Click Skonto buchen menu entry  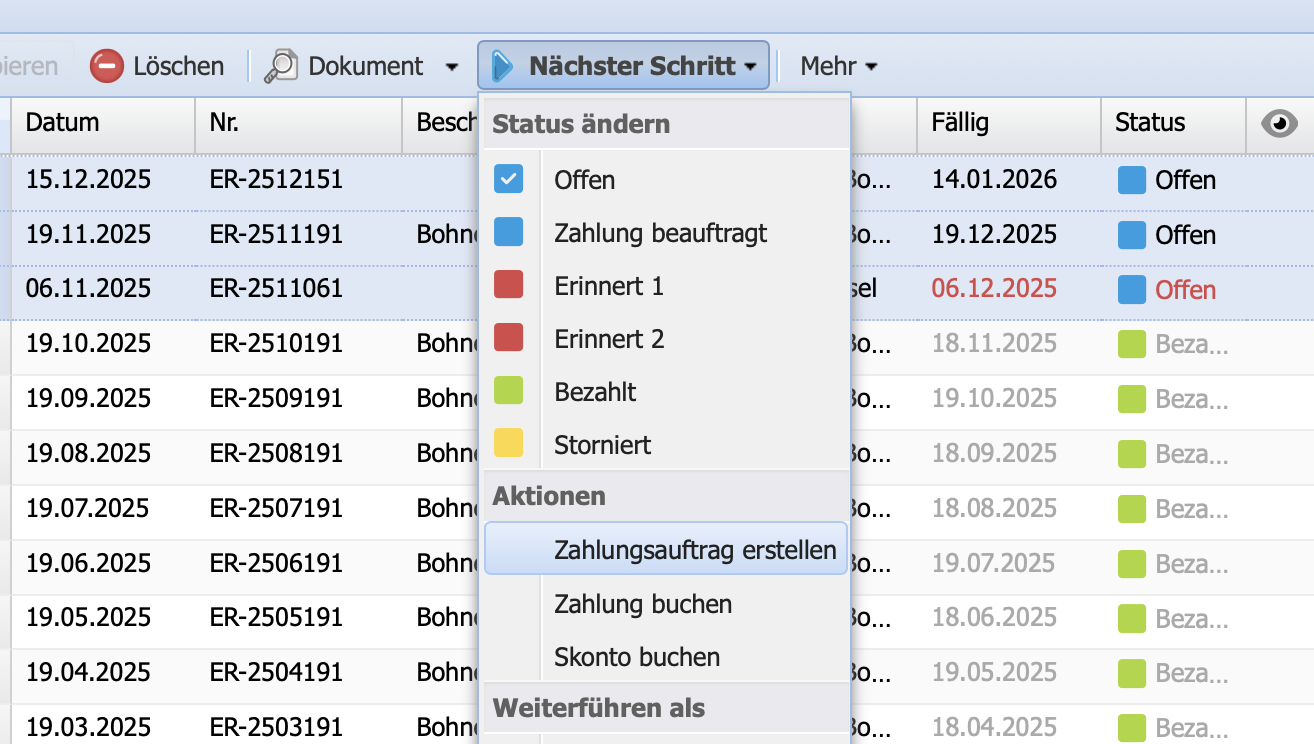pyautogui.click(x=637, y=657)
